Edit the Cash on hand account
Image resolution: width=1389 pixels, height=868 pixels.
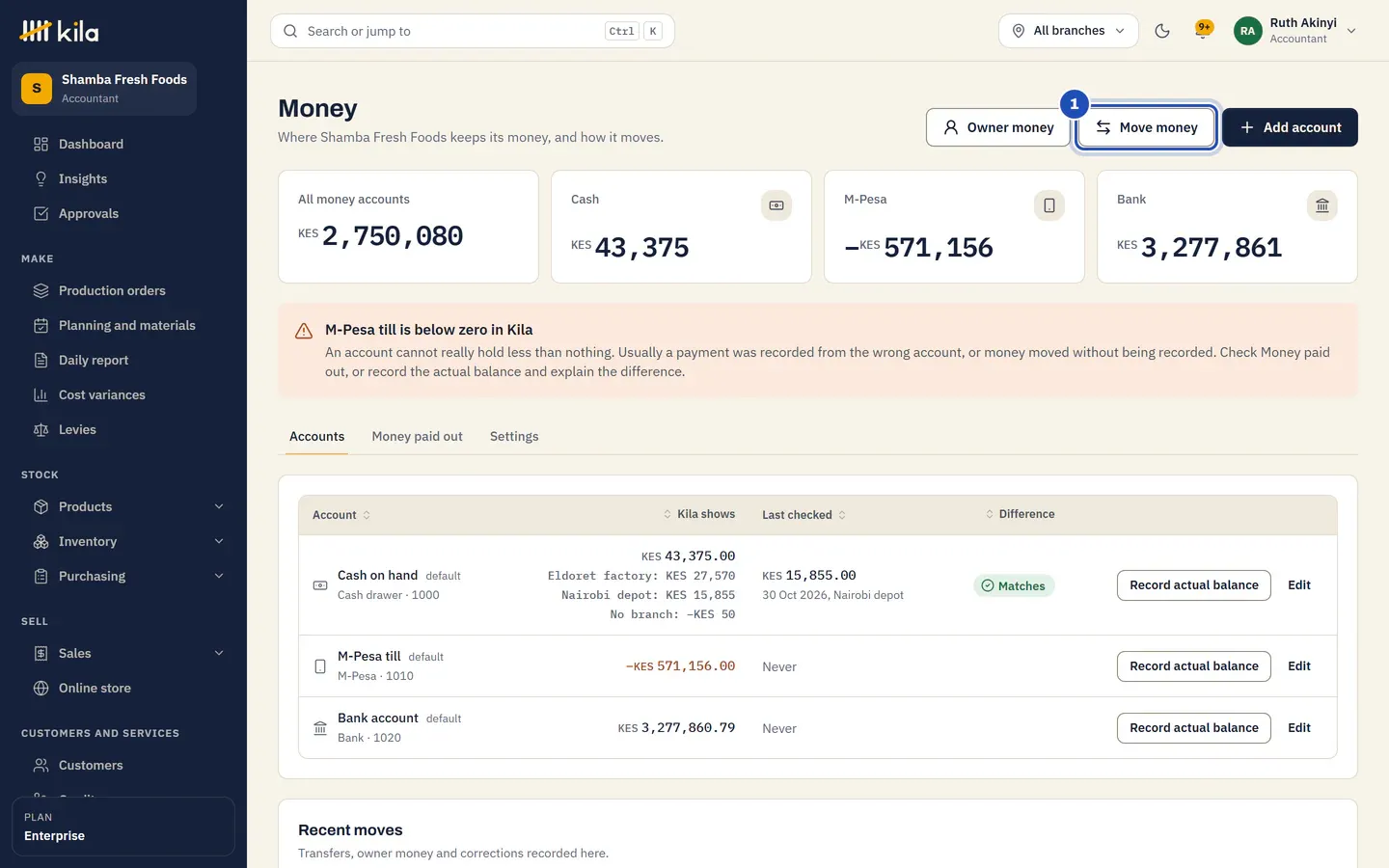tap(1299, 585)
